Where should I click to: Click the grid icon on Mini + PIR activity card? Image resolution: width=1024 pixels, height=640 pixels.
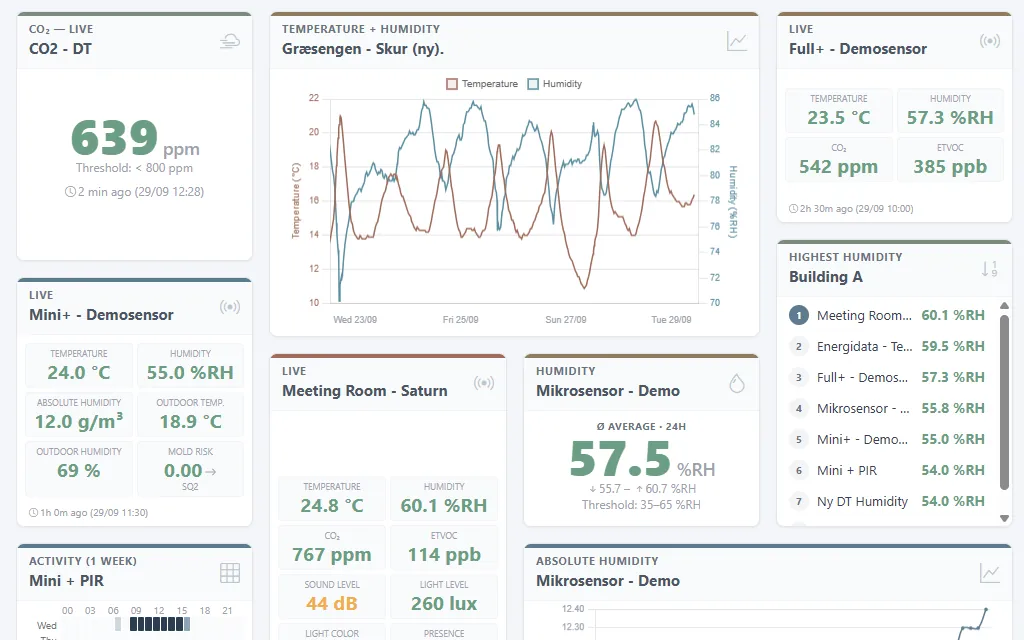(230, 573)
